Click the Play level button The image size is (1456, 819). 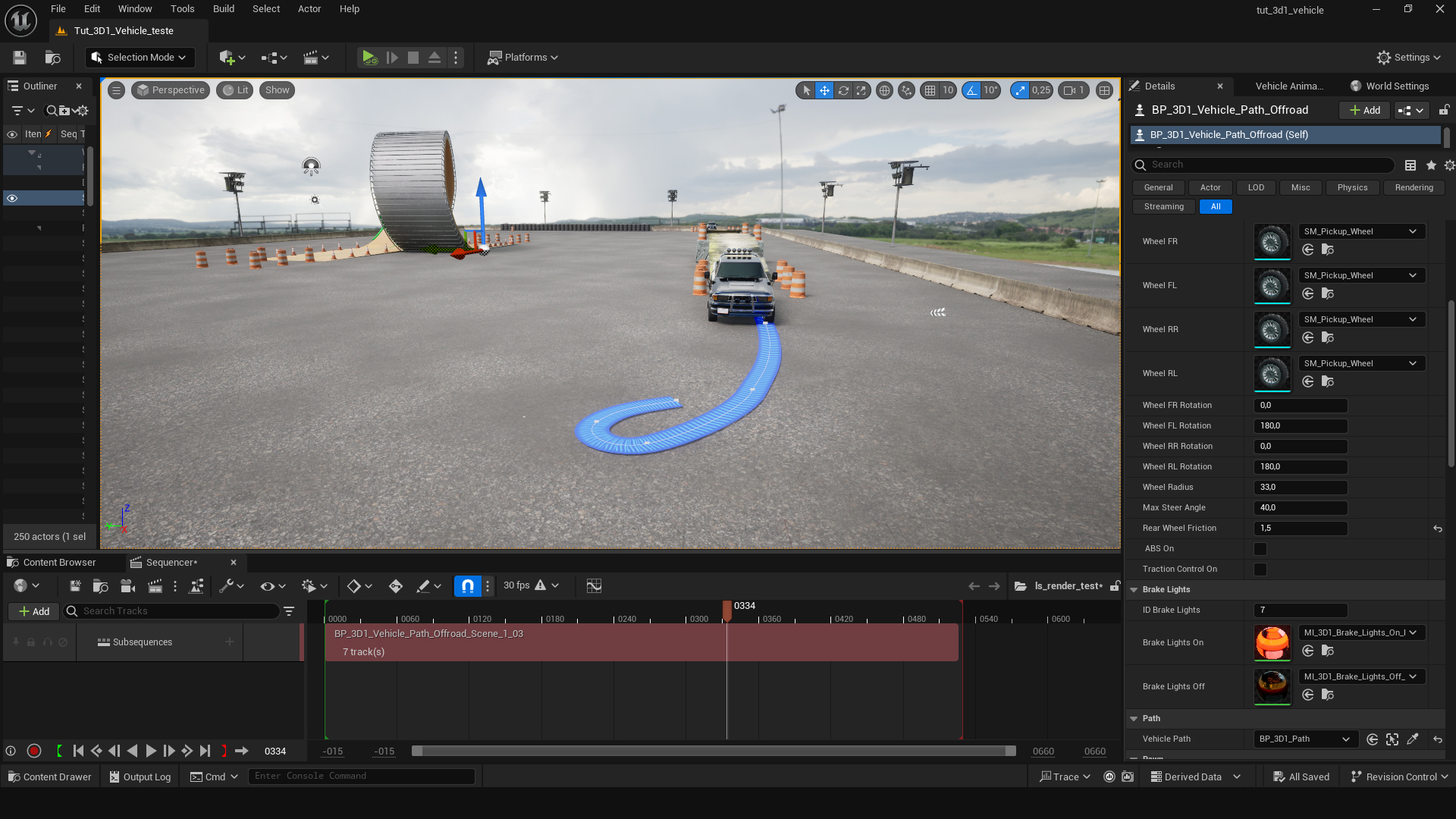(x=369, y=58)
